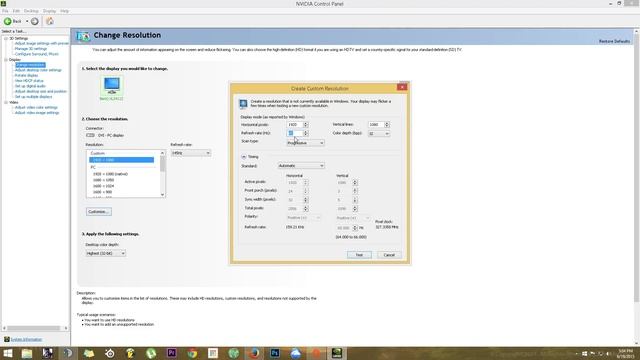
Task: Open Adobe Premiere Pro from taskbar
Action: coord(171,353)
